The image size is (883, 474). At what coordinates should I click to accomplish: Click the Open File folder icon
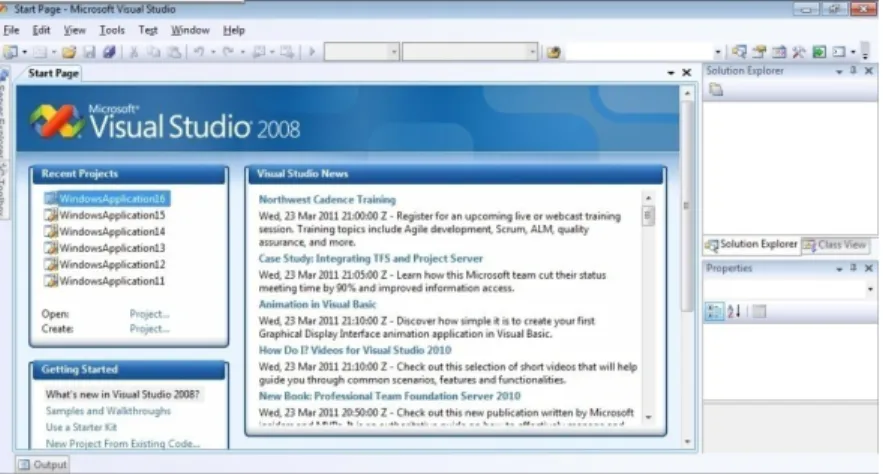coord(69,52)
